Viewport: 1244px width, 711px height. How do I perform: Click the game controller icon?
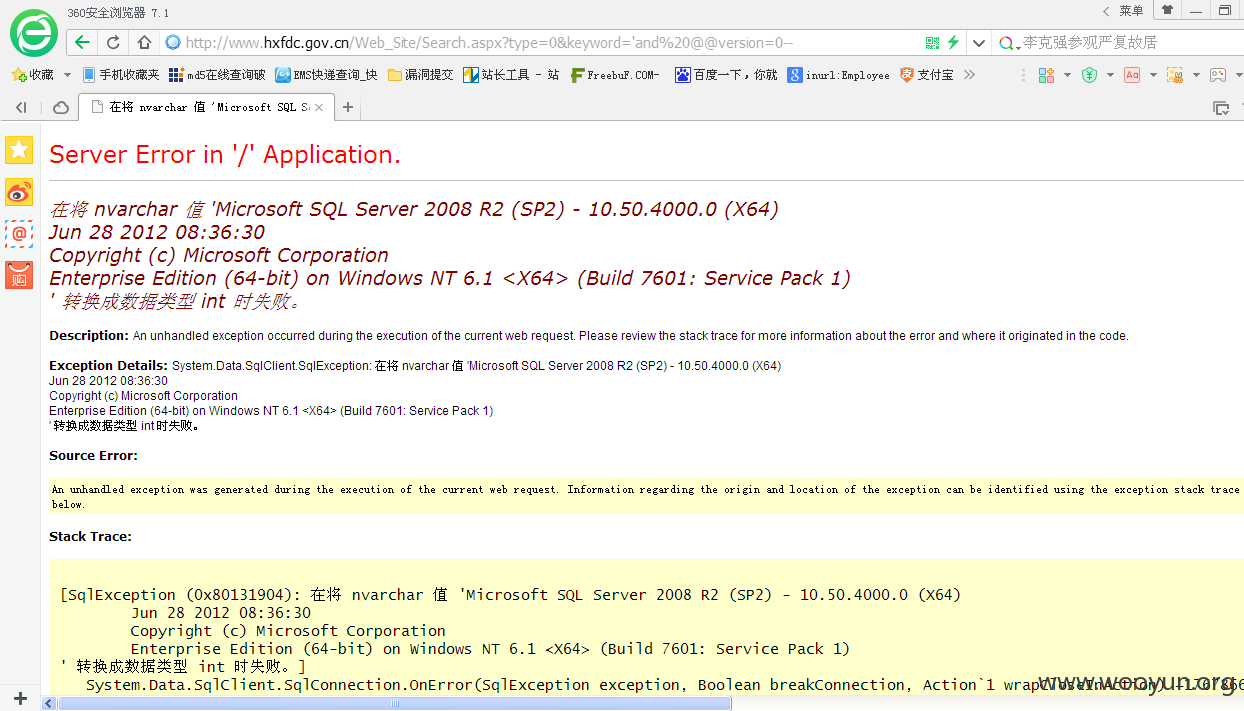(x=1218, y=75)
